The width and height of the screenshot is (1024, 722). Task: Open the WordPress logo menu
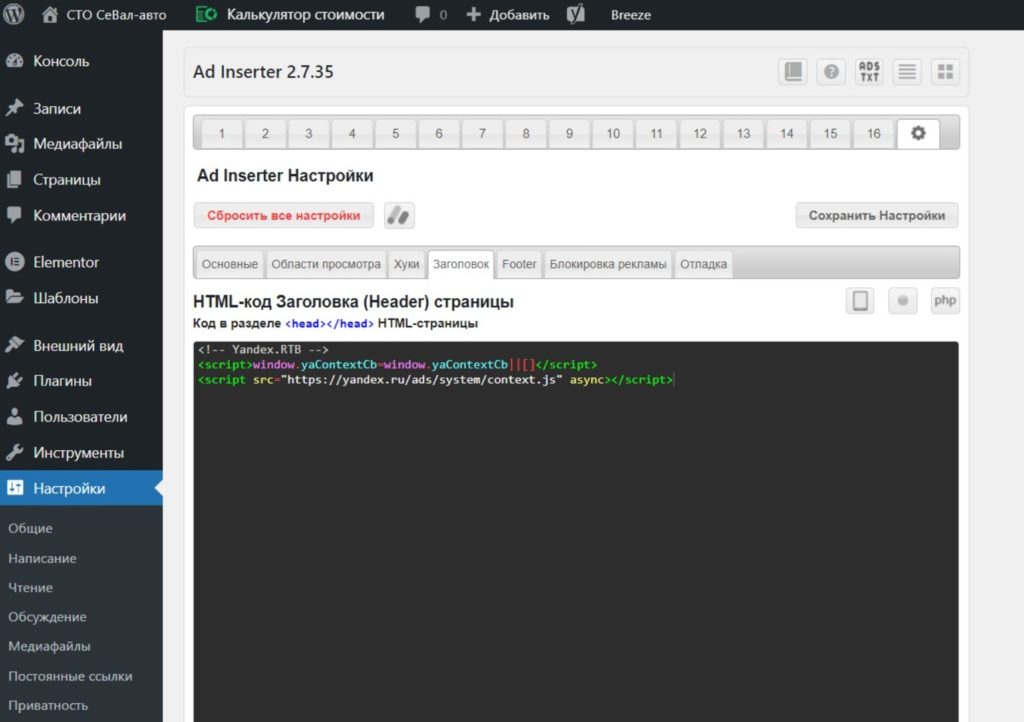pyautogui.click(x=14, y=14)
